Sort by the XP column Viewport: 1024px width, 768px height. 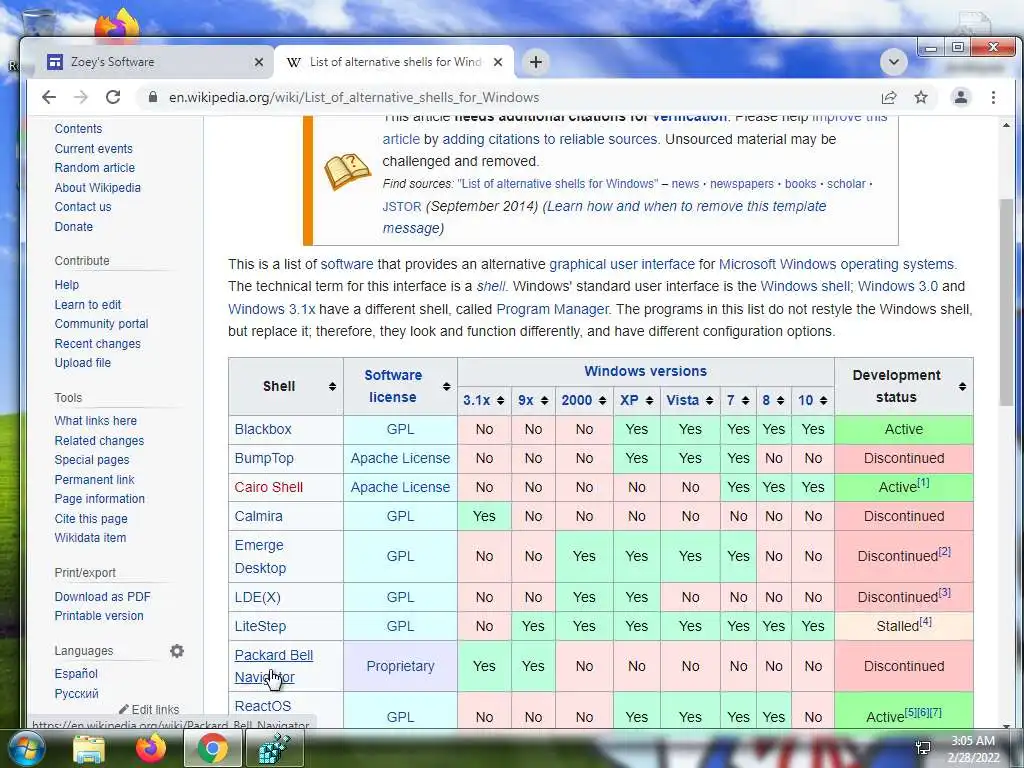click(x=649, y=400)
